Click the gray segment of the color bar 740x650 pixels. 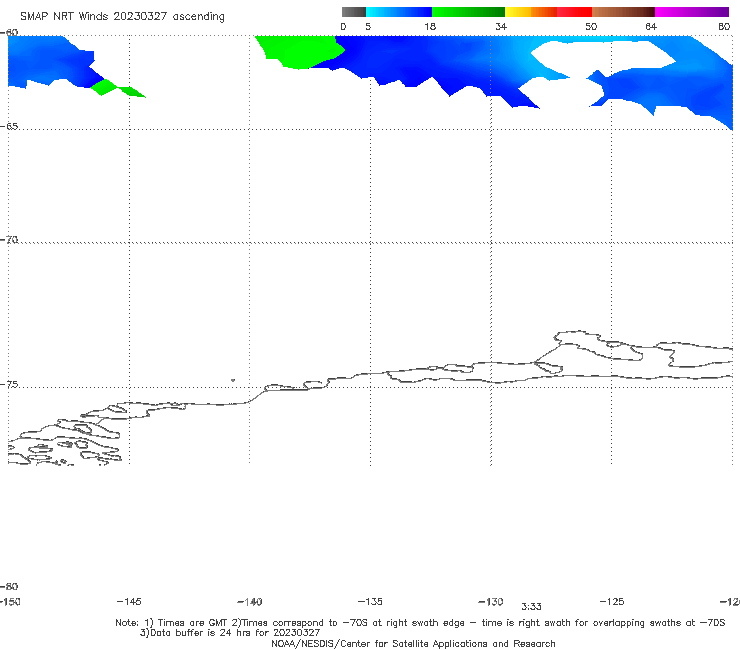click(353, 12)
